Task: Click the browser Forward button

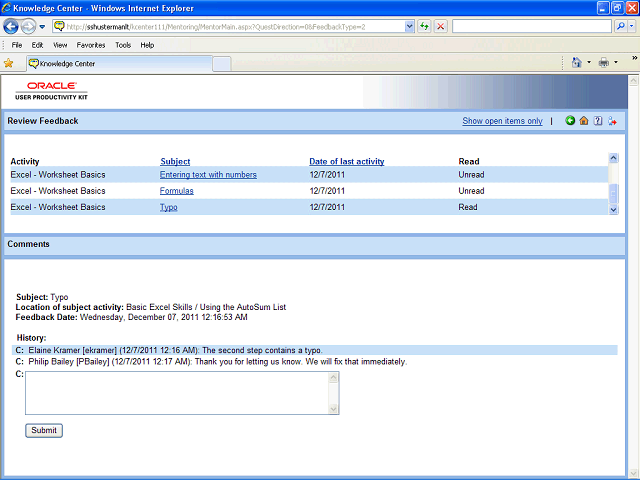Action: tap(28, 27)
